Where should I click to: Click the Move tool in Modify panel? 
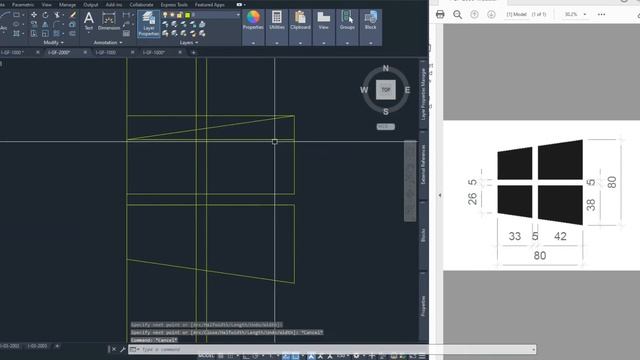coord(34,15)
